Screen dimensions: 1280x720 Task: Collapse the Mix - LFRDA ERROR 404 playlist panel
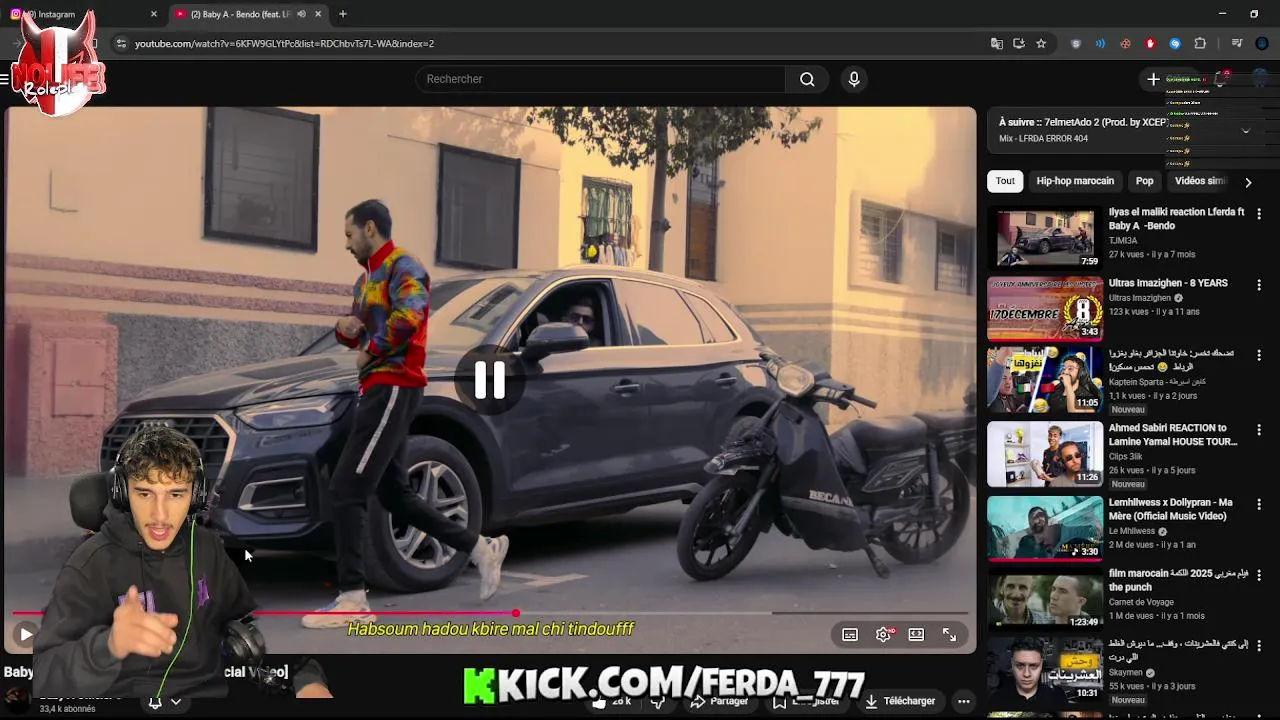pyautogui.click(x=1245, y=130)
